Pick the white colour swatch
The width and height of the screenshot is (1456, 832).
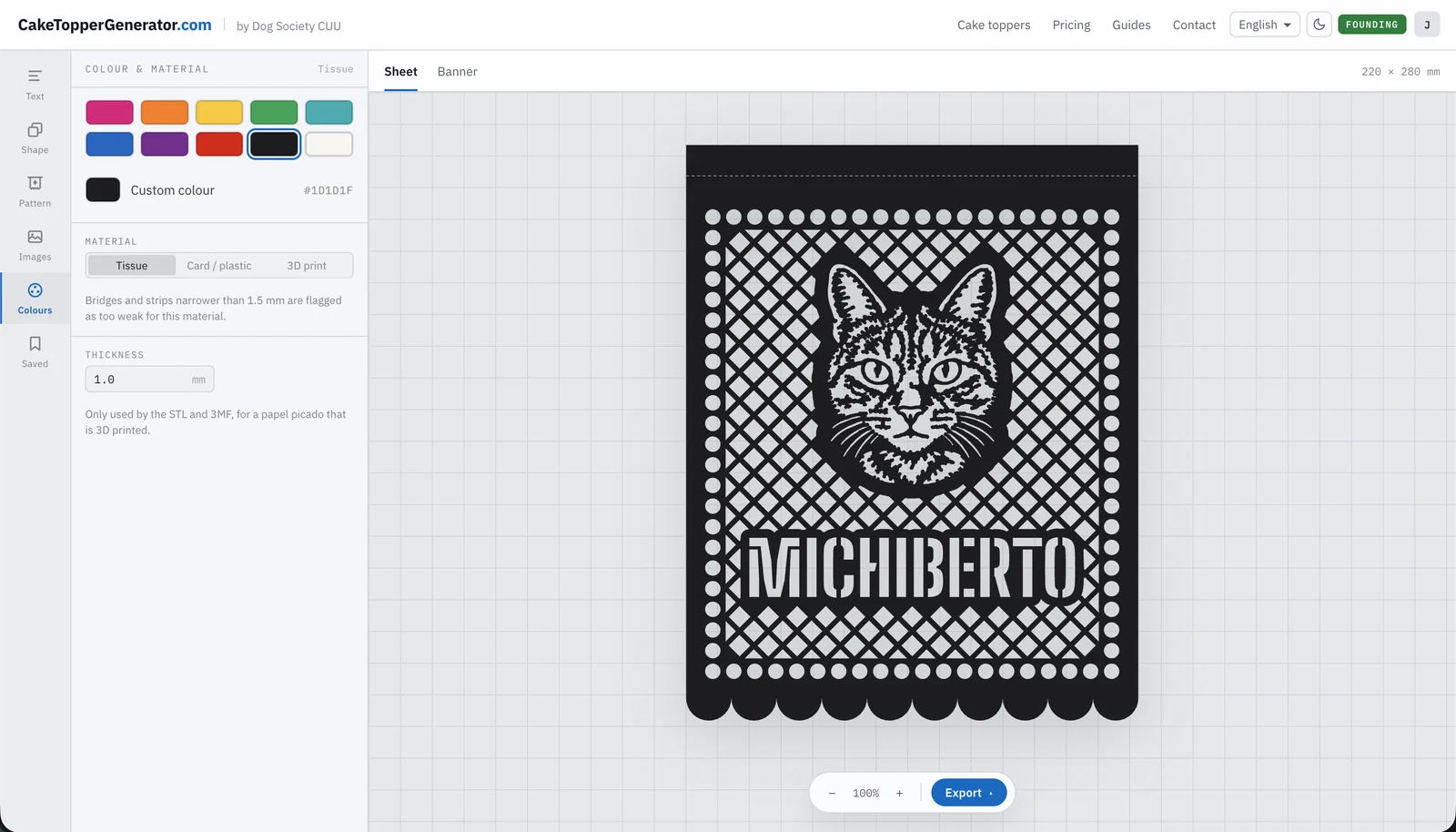pos(329,144)
